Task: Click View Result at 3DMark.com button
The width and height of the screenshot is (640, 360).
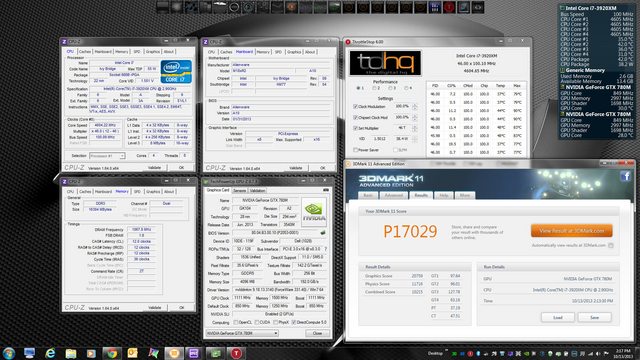Action: [571, 231]
